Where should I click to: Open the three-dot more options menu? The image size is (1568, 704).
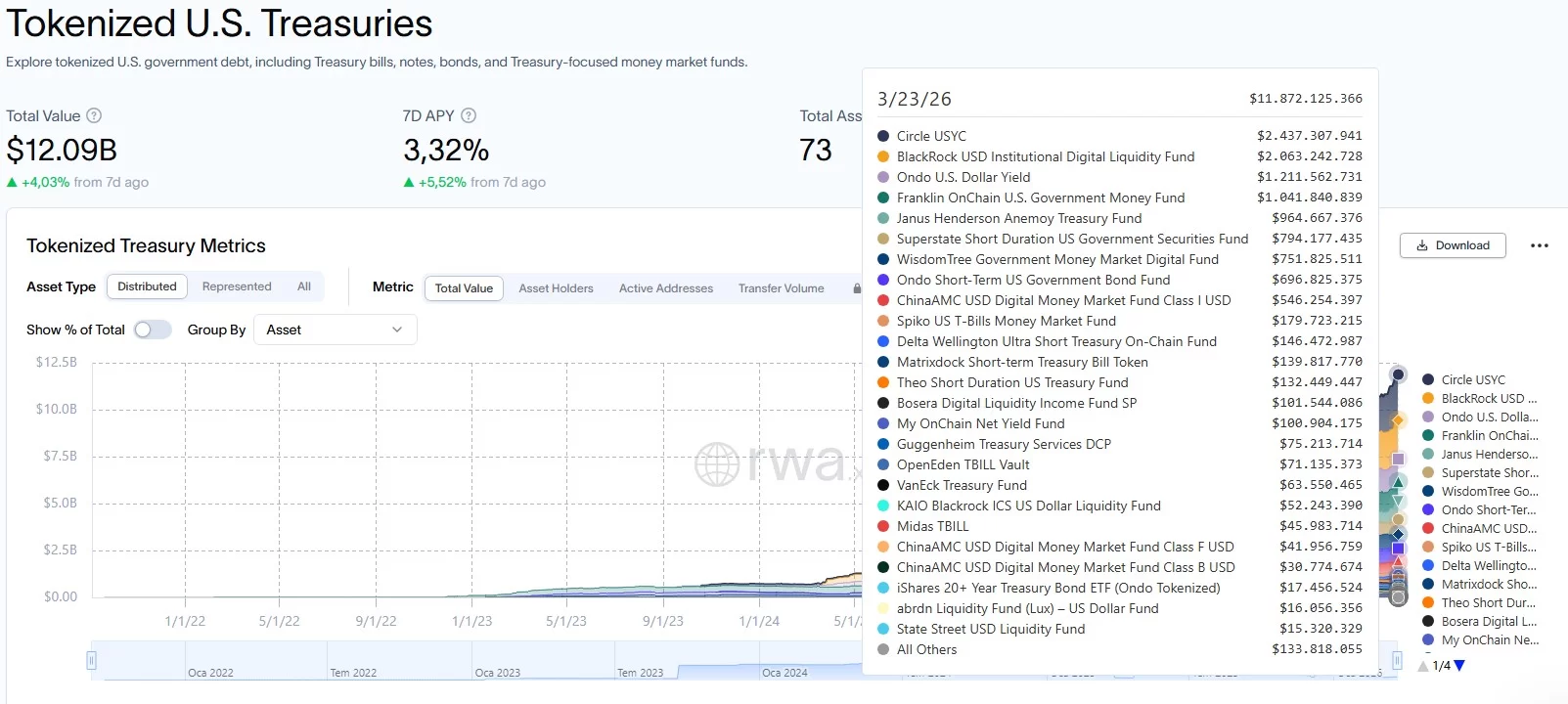(x=1539, y=245)
